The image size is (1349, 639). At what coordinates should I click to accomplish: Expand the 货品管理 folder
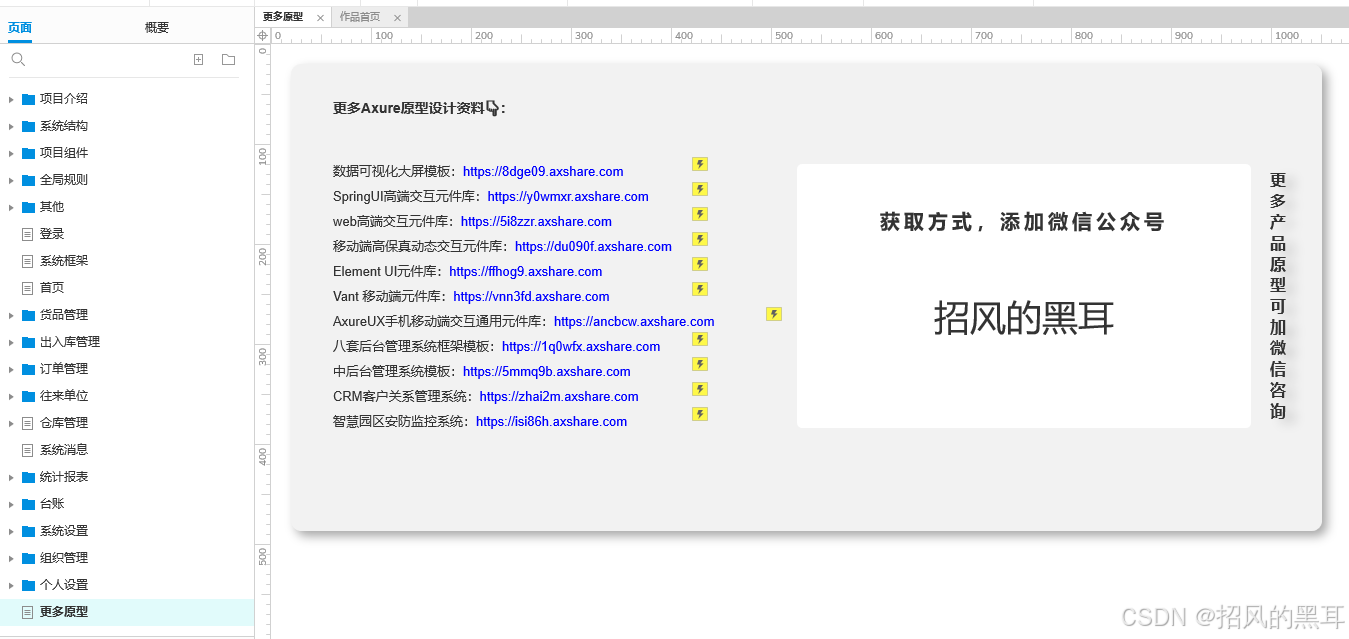(11, 315)
